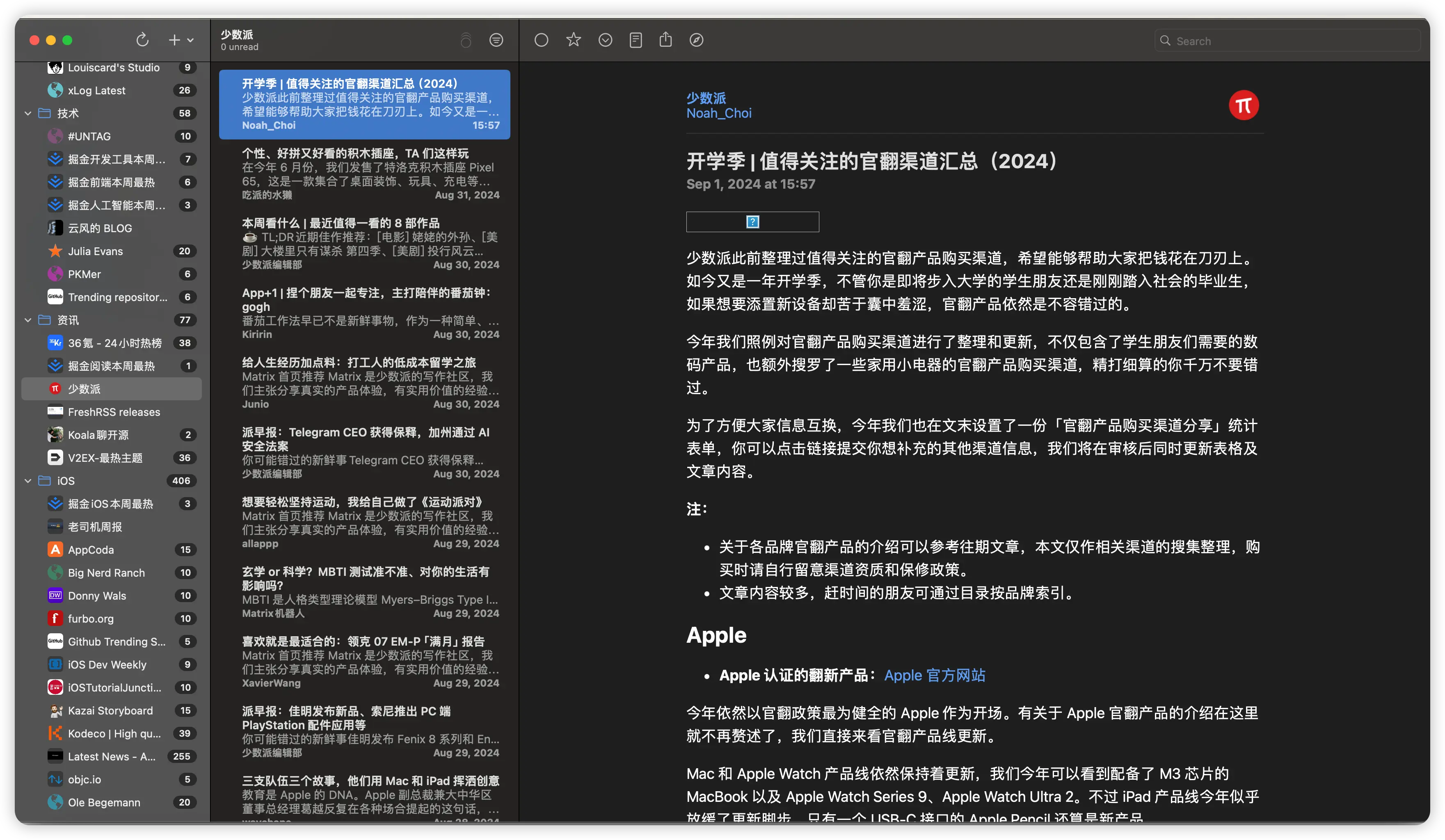Click the broken image placeholder
Screen dimensions: 1445x840
(x=752, y=222)
